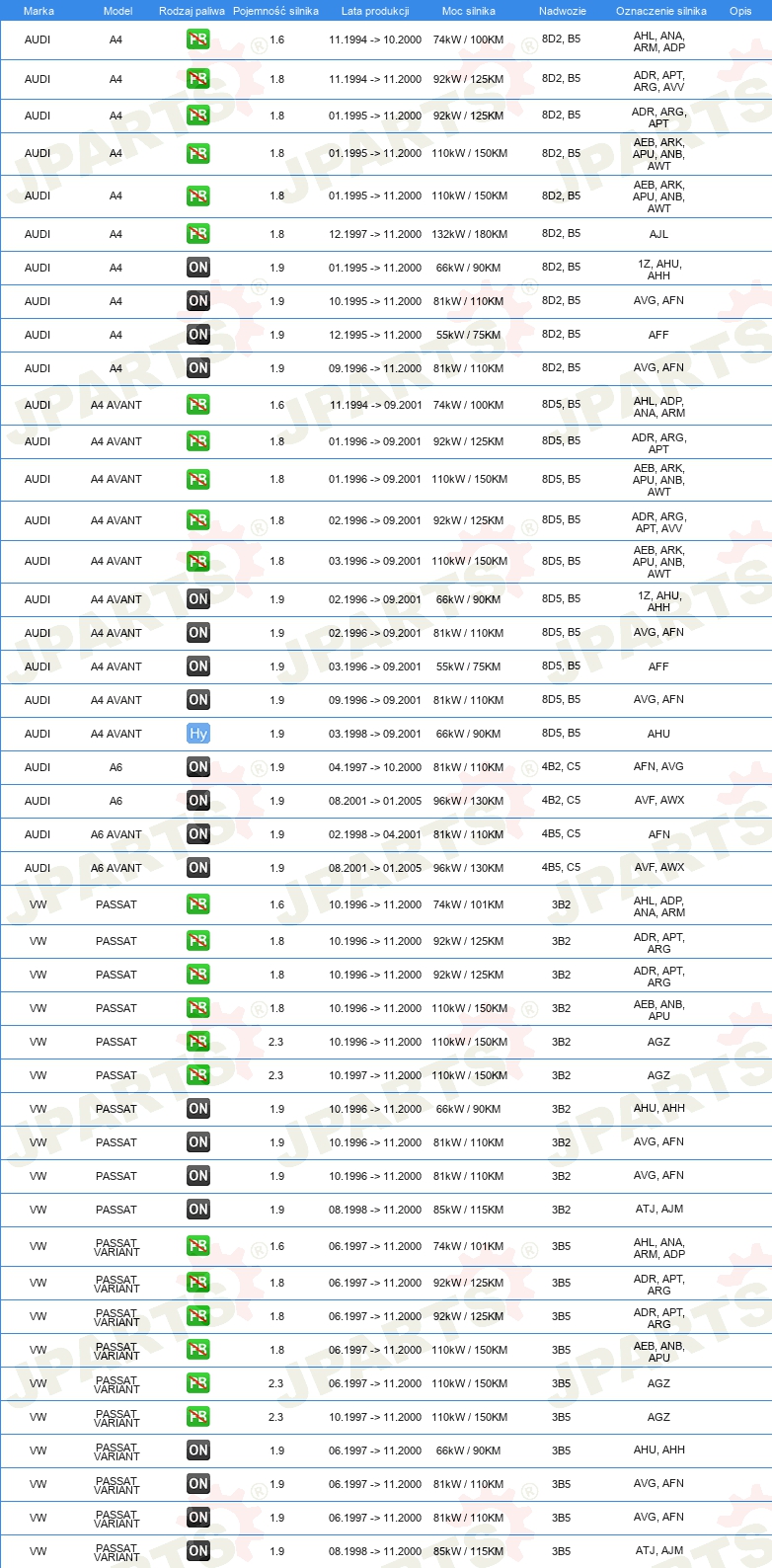Click the 11.1994 -> 10.2000 production years cell
The image size is (772, 1568).
pyautogui.click(x=375, y=39)
